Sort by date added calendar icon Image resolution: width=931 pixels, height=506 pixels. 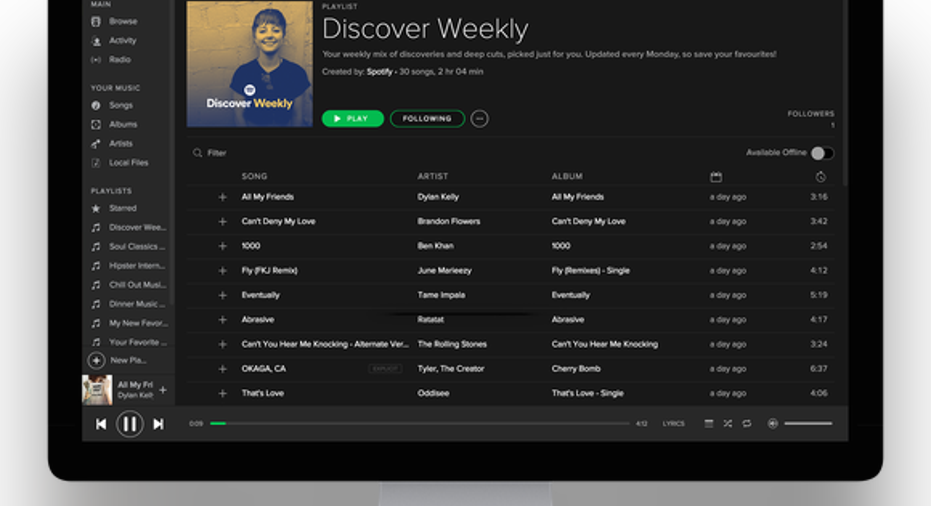(x=716, y=176)
